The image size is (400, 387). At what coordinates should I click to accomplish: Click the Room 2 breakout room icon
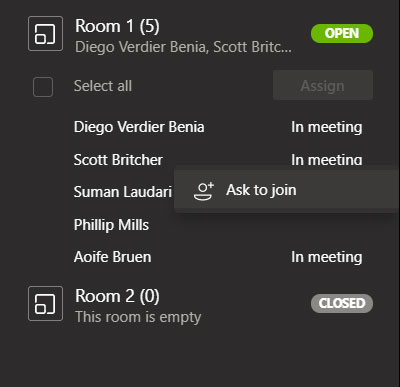[45, 304]
